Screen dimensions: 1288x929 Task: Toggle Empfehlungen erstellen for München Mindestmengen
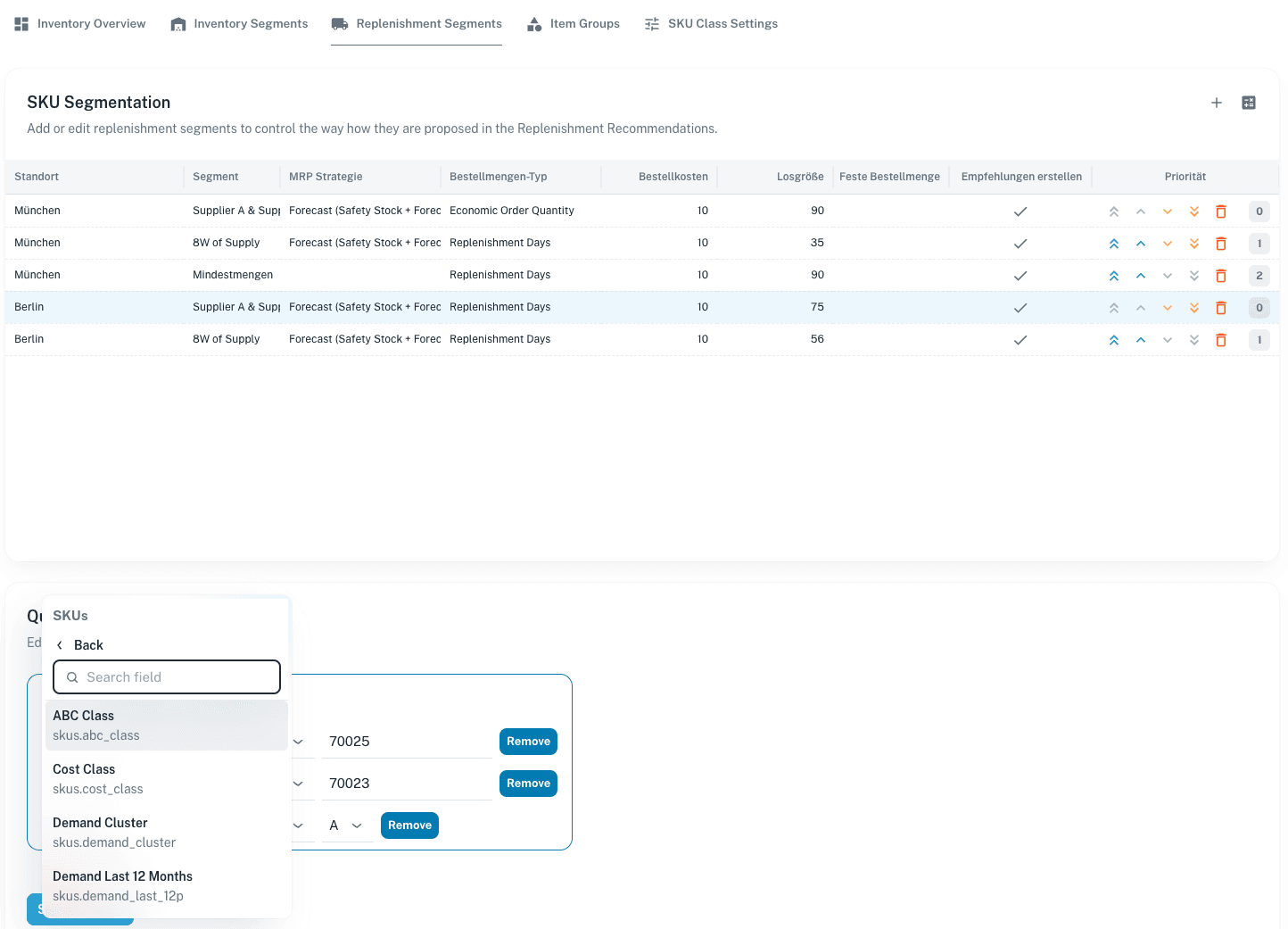(x=1020, y=276)
